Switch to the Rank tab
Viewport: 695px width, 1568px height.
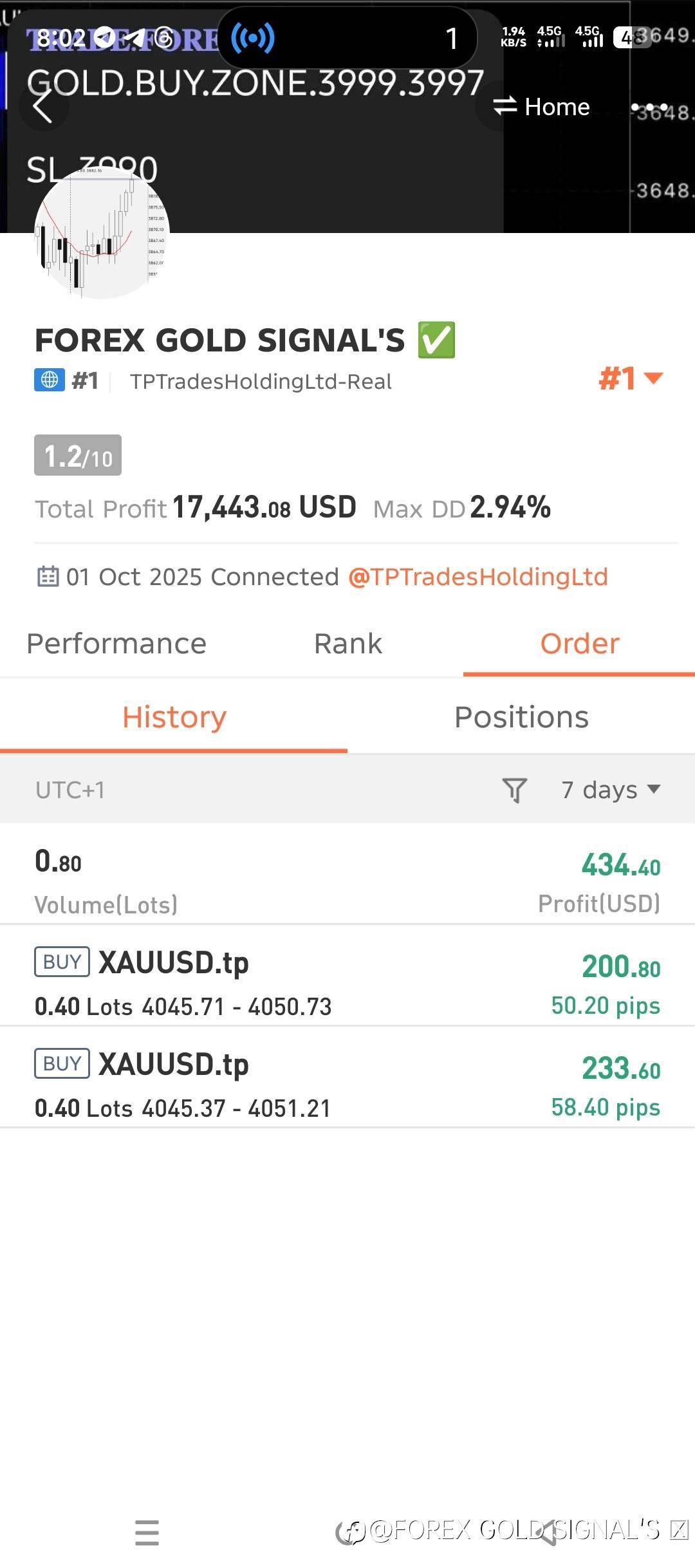click(x=347, y=644)
